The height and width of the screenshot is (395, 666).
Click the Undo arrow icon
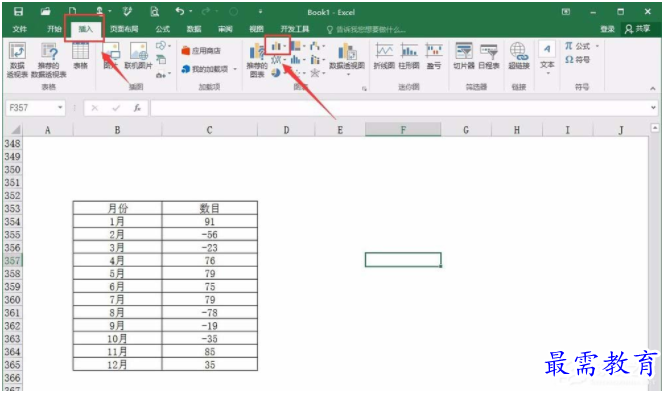(x=180, y=11)
